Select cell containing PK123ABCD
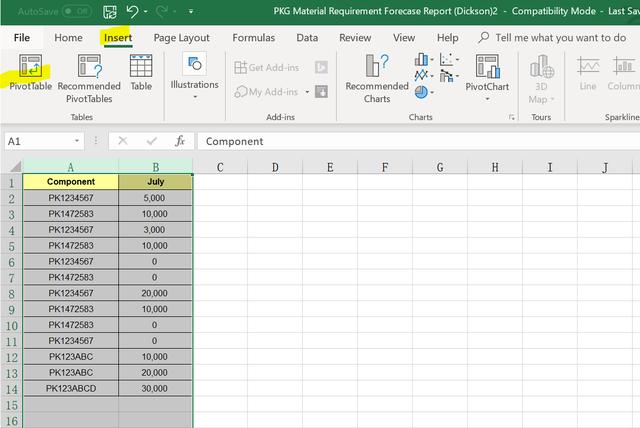 (x=71, y=388)
